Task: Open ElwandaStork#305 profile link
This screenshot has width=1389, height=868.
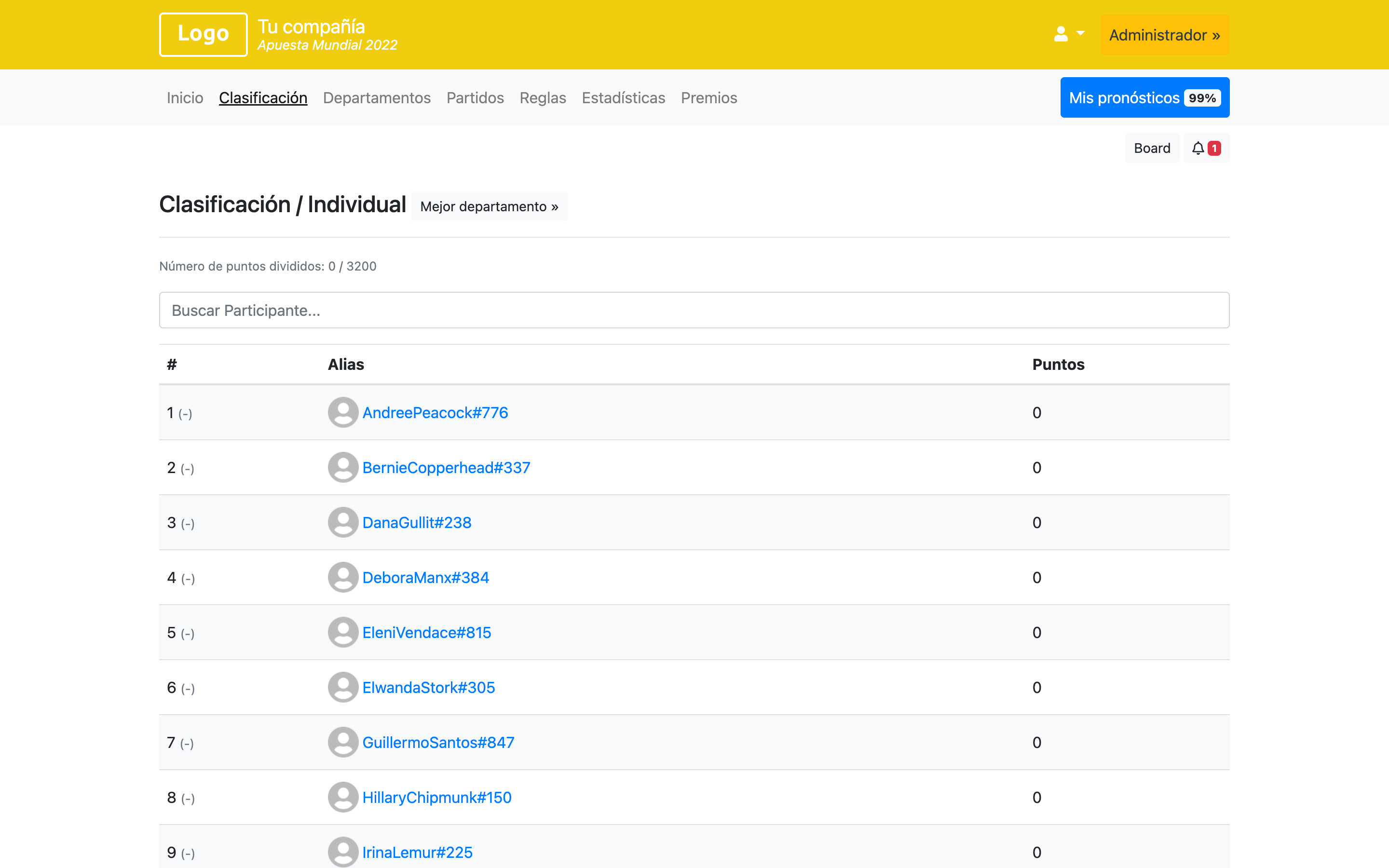Action: coord(428,687)
